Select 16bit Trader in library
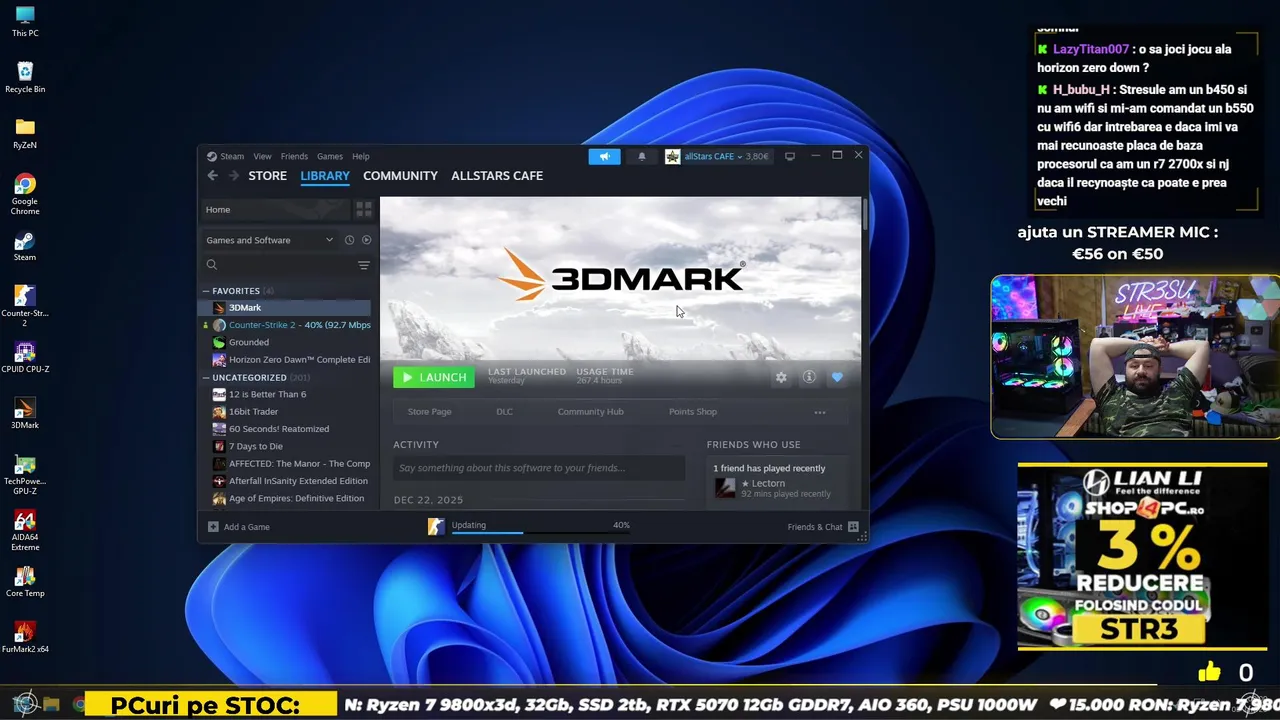The height and width of the screenshot is (720, 1280). point(286,412)
